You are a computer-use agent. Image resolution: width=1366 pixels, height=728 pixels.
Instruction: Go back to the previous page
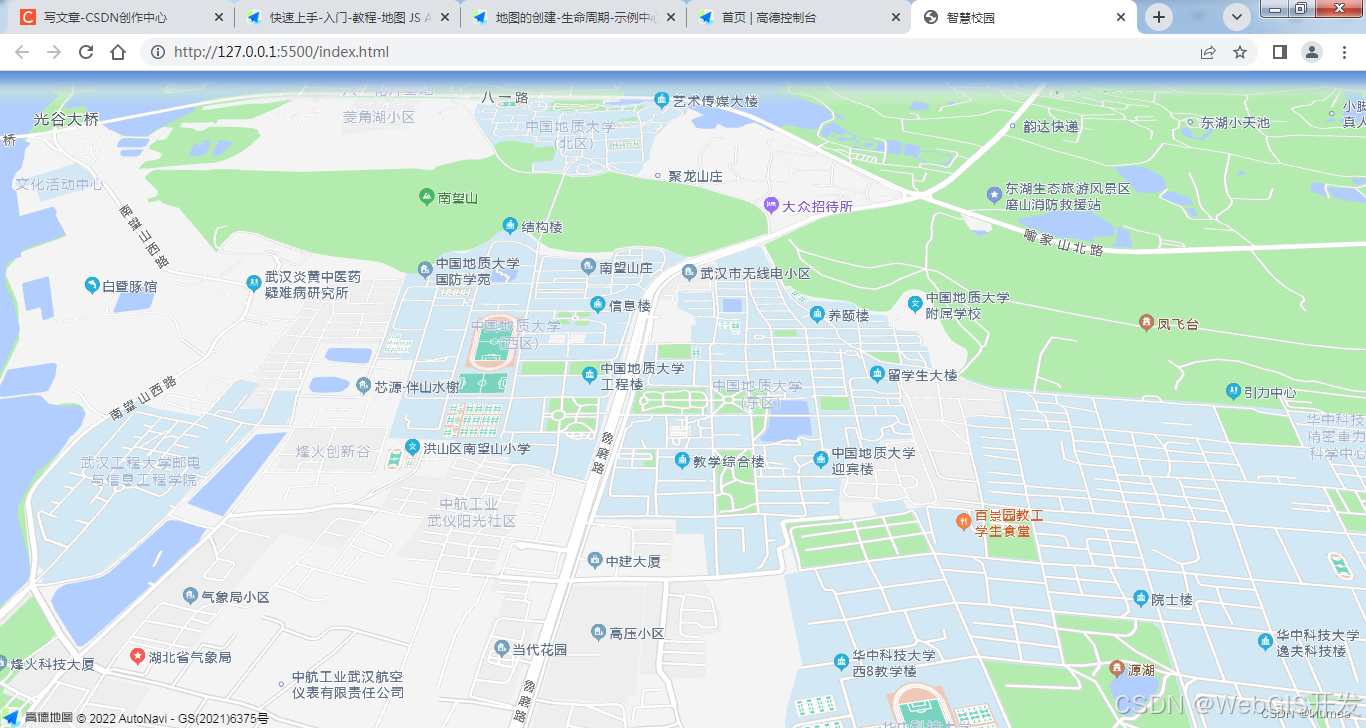click(22, 52)
